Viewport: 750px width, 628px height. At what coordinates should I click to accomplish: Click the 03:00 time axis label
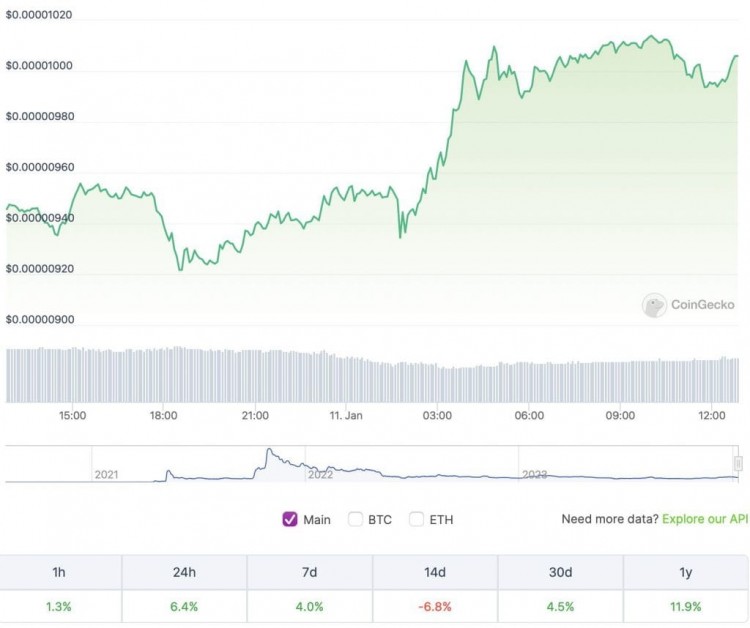point(437,415)
